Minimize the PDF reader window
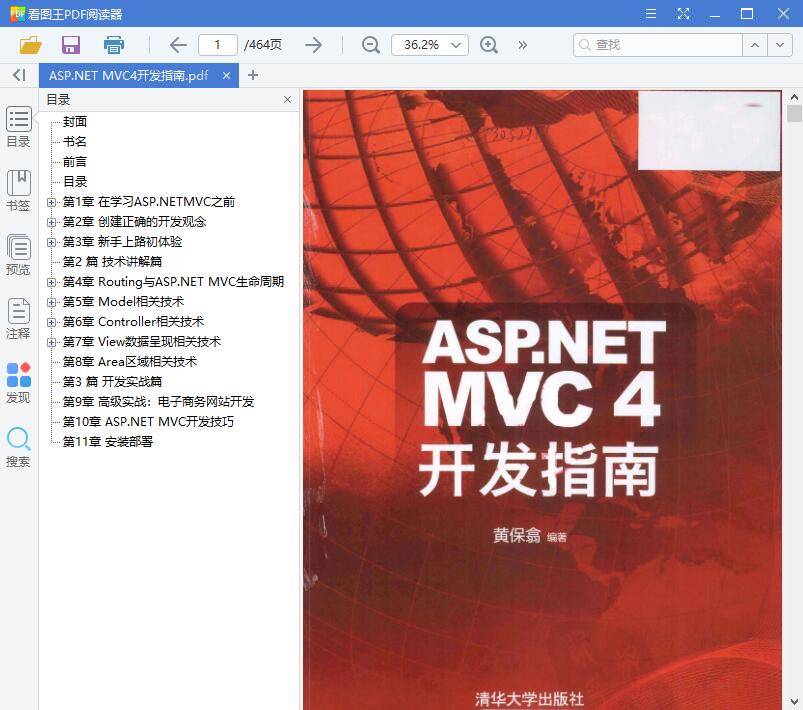This screenshot has width=803, height=710. point(715,14)
